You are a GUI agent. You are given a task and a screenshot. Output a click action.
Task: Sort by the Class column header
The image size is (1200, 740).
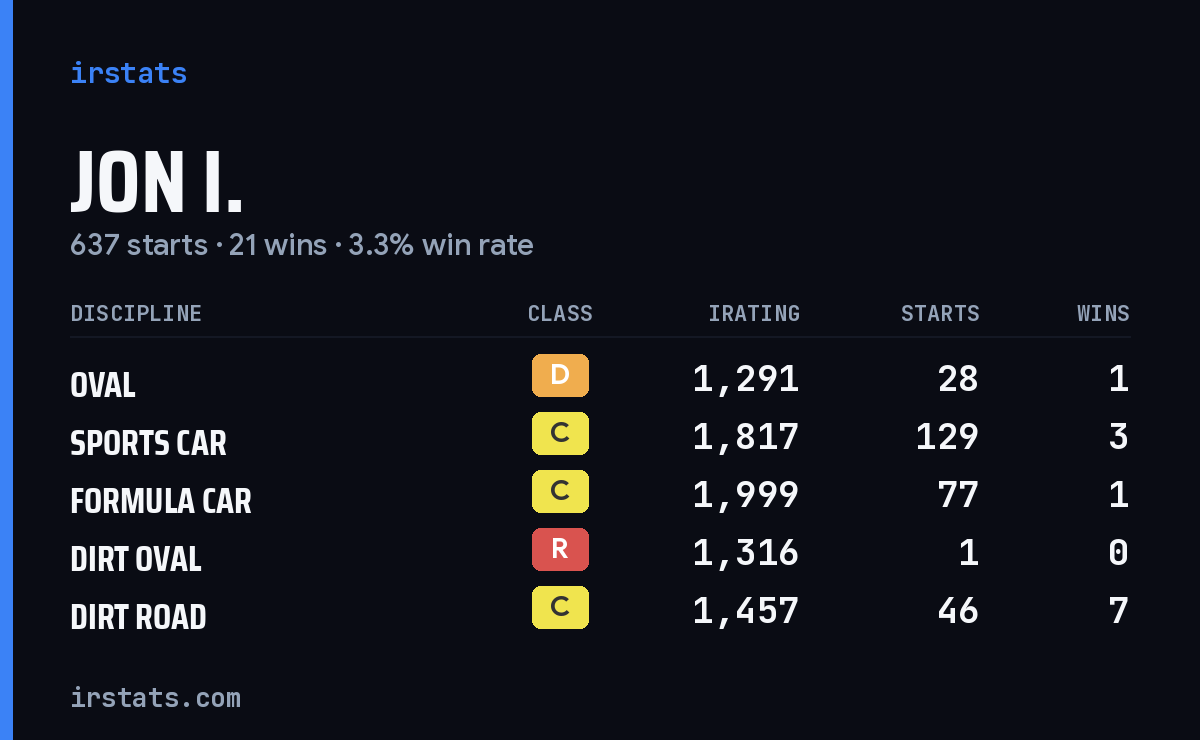(560, 314)
